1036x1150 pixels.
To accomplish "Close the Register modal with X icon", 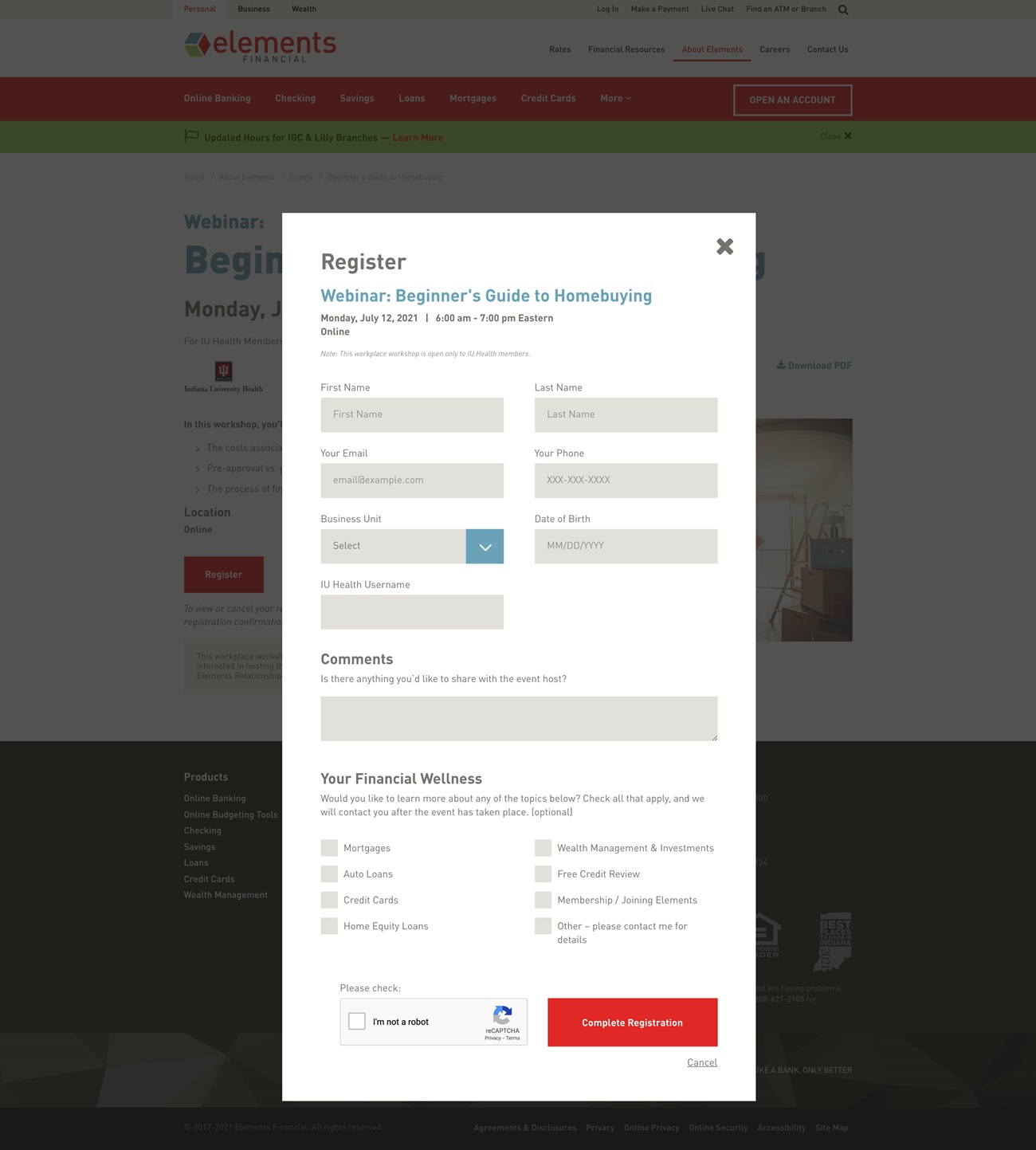I will tap(724, 247).
